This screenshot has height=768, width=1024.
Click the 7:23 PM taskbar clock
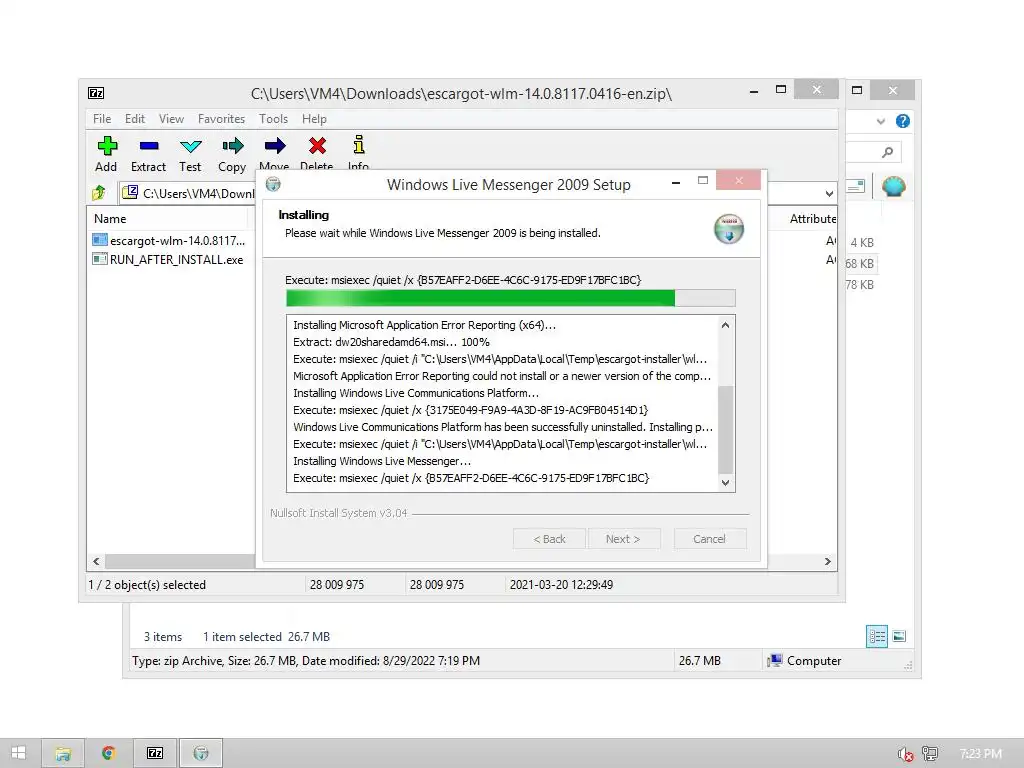980,754
